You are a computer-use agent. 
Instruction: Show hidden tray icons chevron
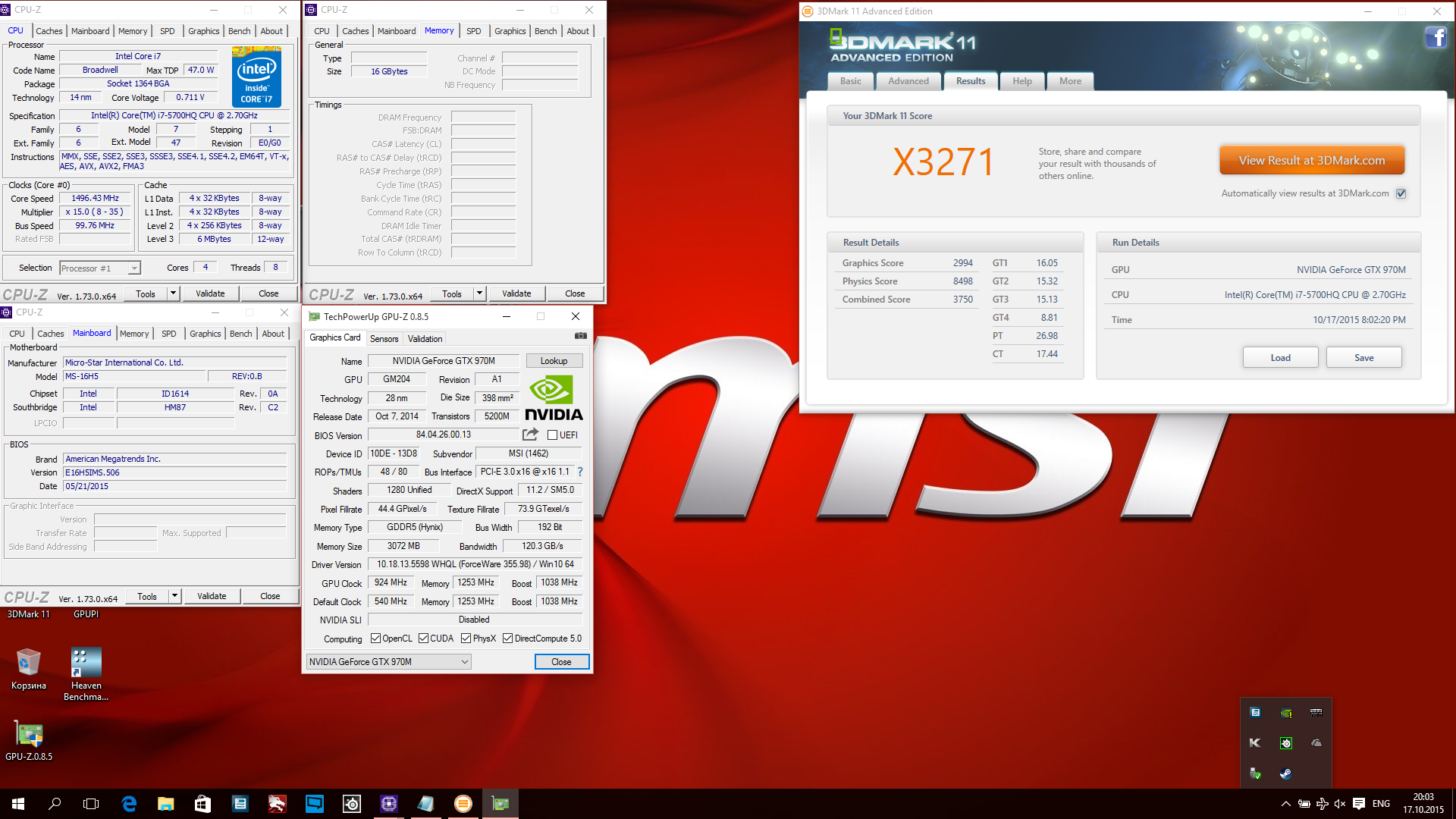1285,804
